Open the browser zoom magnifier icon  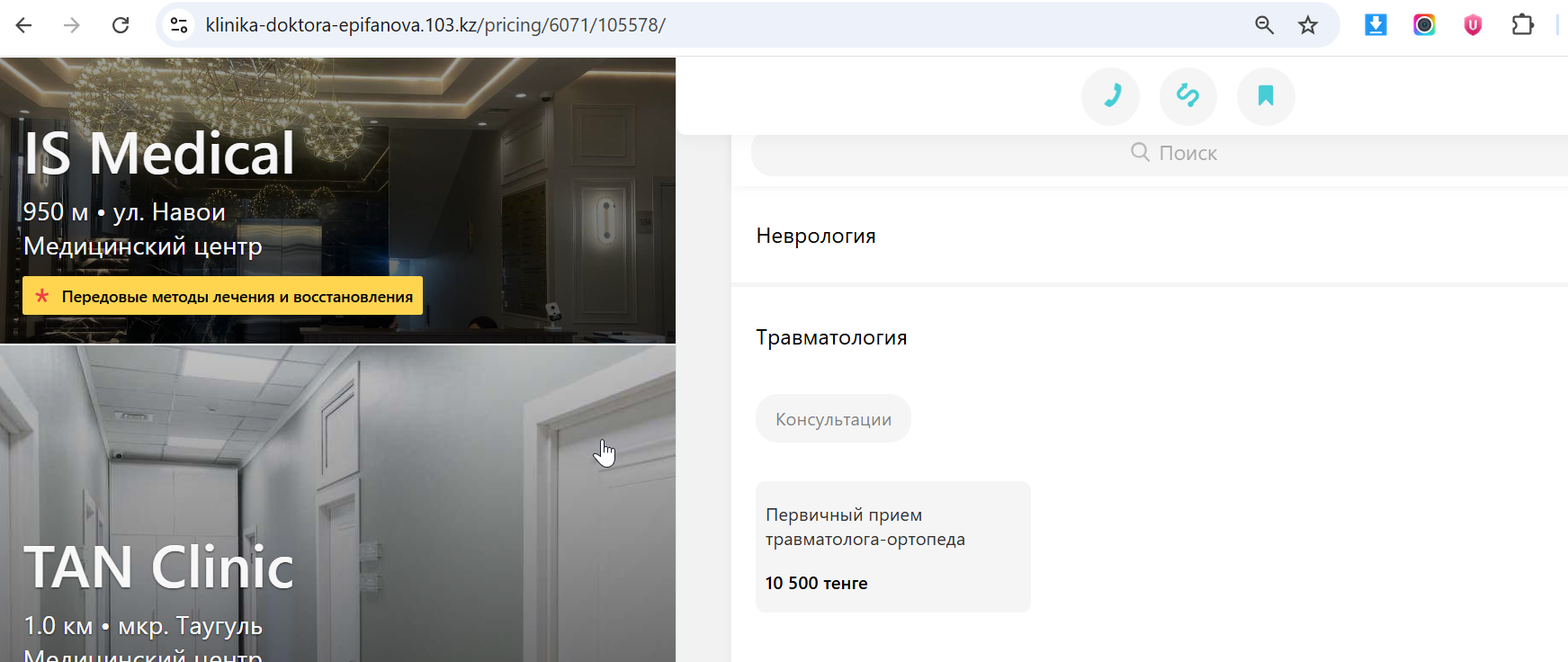[x=1264, y=25]
